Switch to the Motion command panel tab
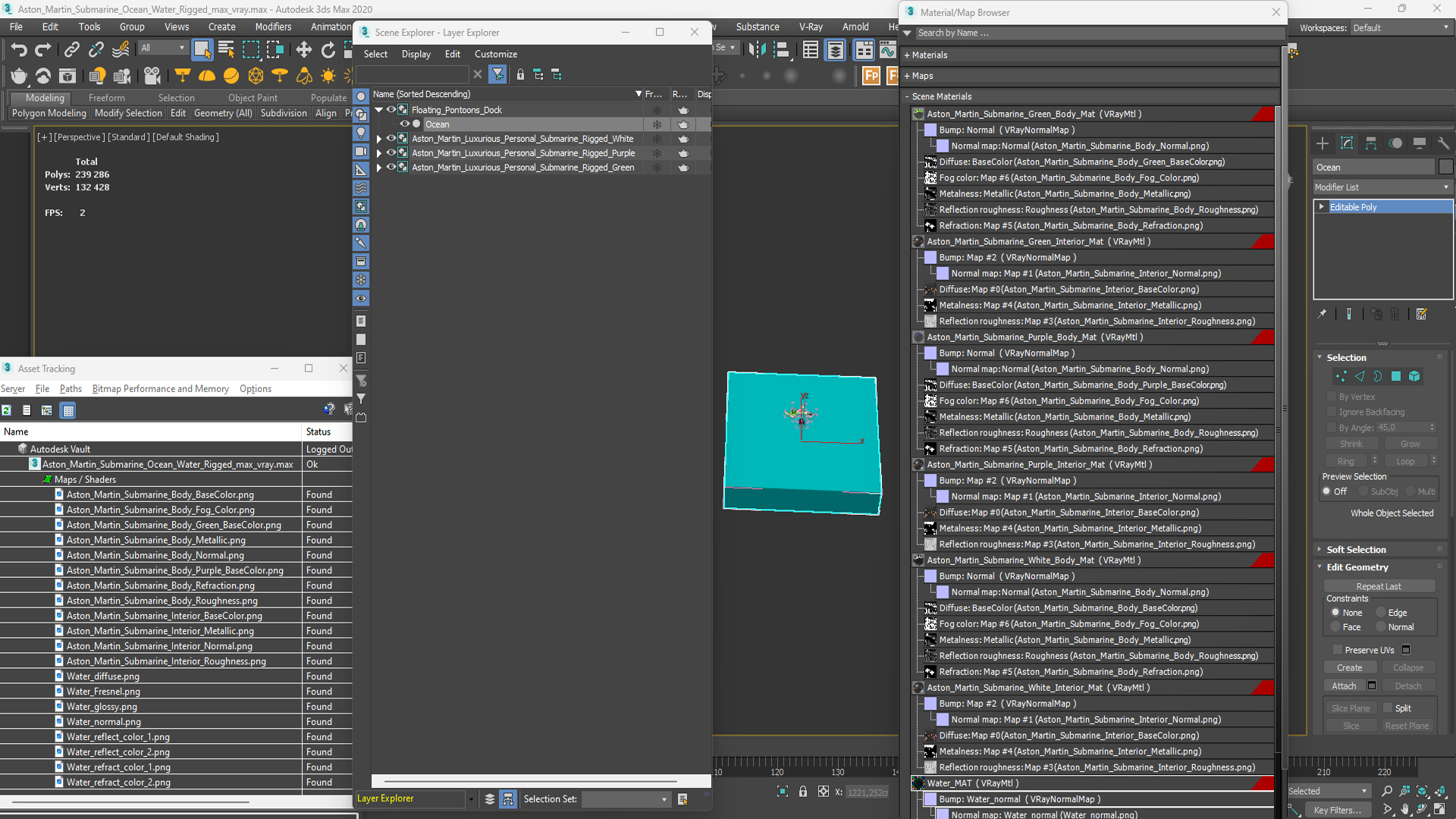The image size is (1456, 819). point(1395,143)
